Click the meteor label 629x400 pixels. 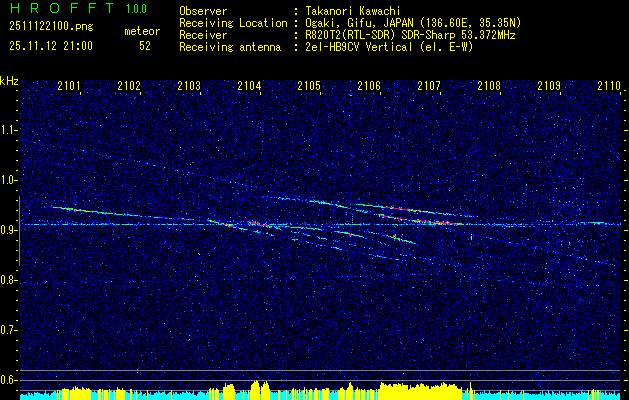point(142,31)
